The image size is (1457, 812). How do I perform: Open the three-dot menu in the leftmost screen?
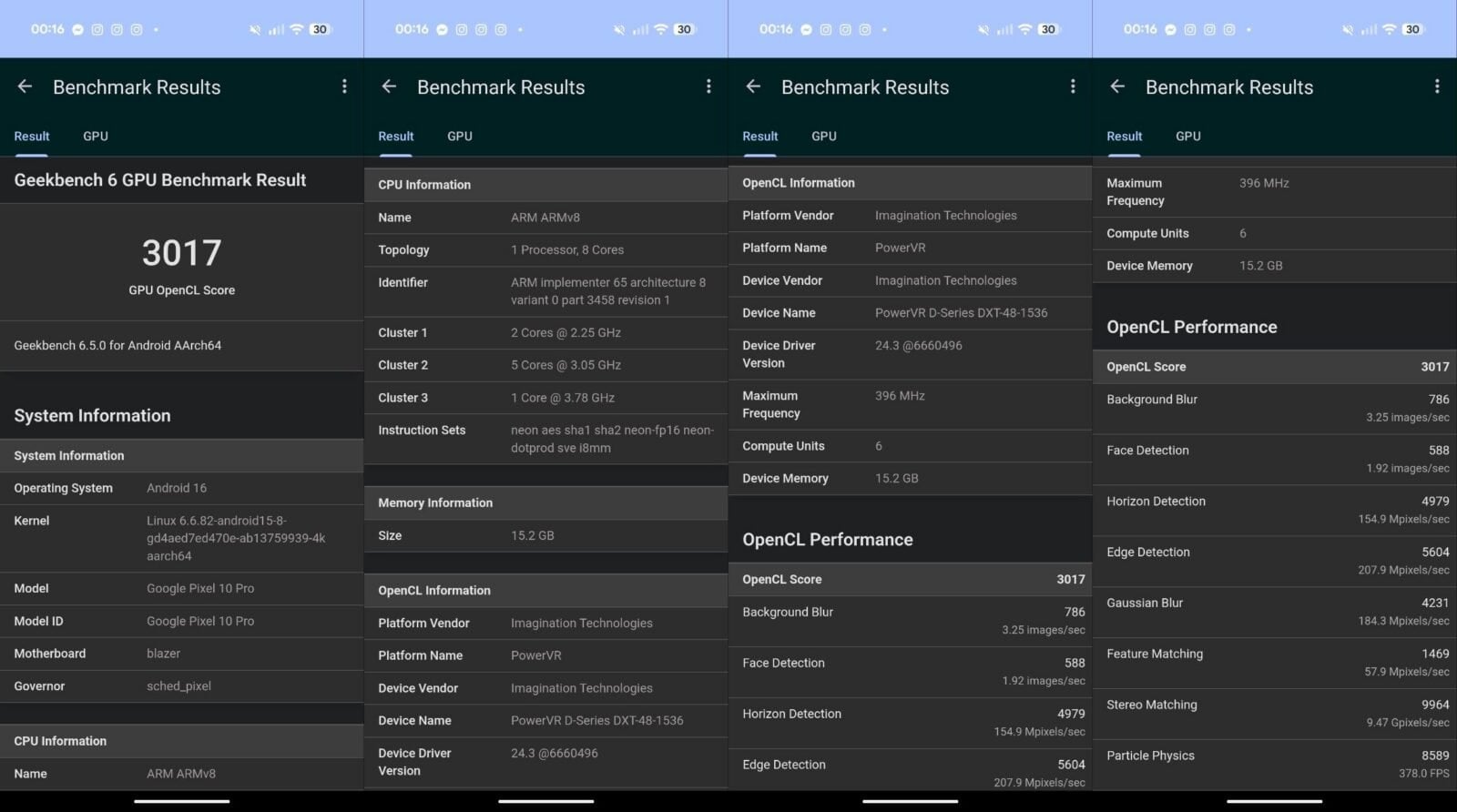click(x=344, y=86)
